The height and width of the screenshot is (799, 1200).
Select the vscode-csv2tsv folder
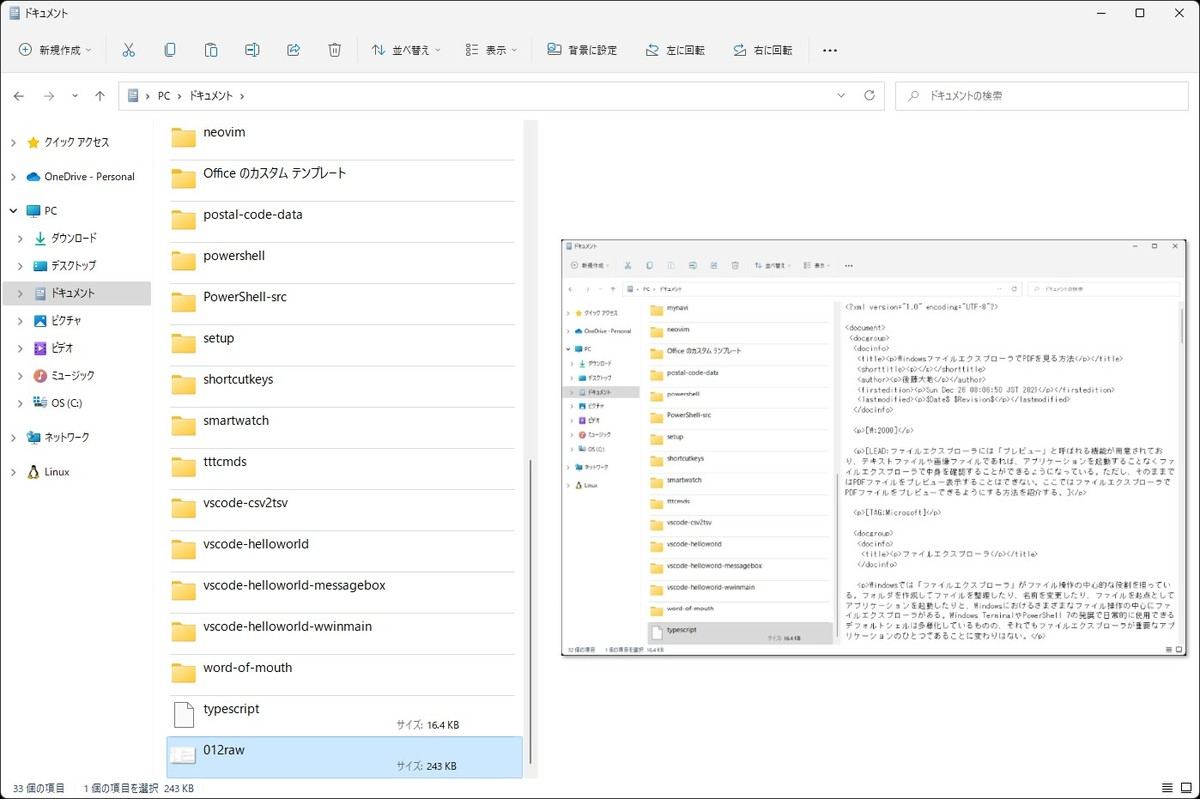(x=344, y=508)
